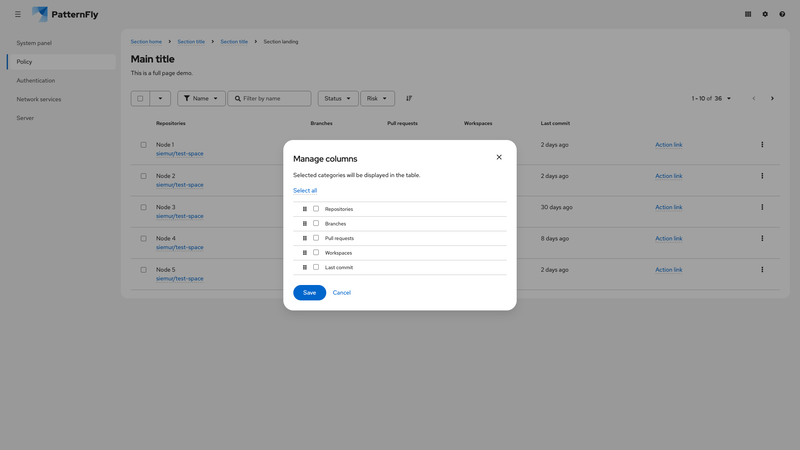The width and height of the screenshot is (800, 450).
Task: Click the Last commit column header
Action: [x=555, y=123]
